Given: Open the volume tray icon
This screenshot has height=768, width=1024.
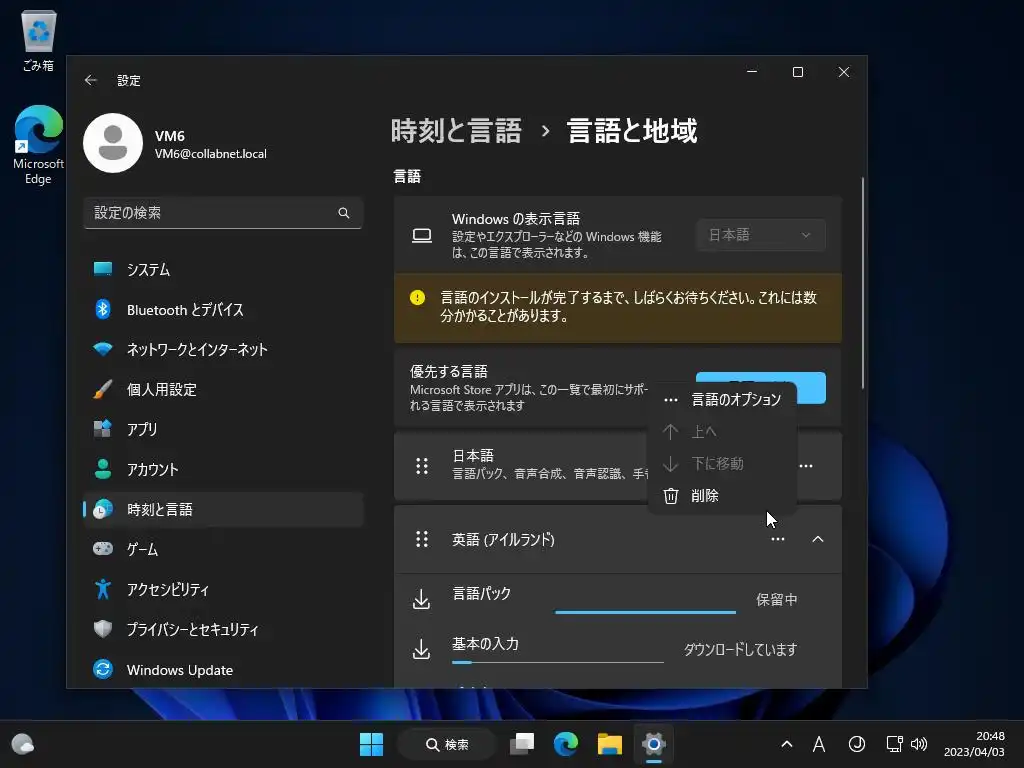Looking at the screenshot, I should click(x=919, y=744).
